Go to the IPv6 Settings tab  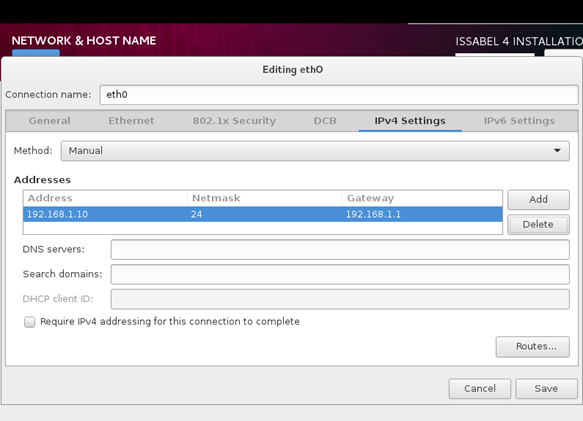coord(519,120)
